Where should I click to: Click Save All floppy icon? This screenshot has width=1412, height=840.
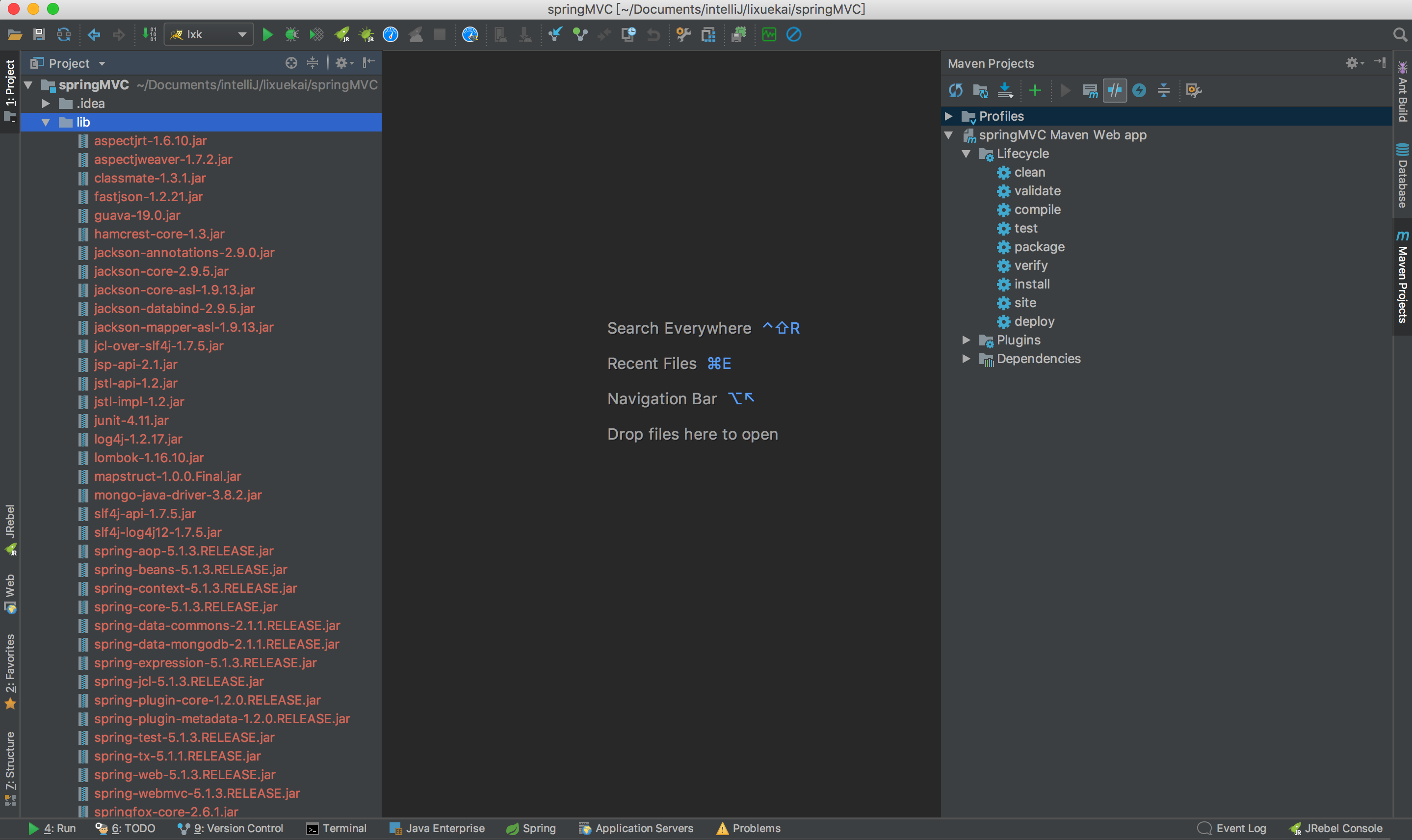coord(39,35)
